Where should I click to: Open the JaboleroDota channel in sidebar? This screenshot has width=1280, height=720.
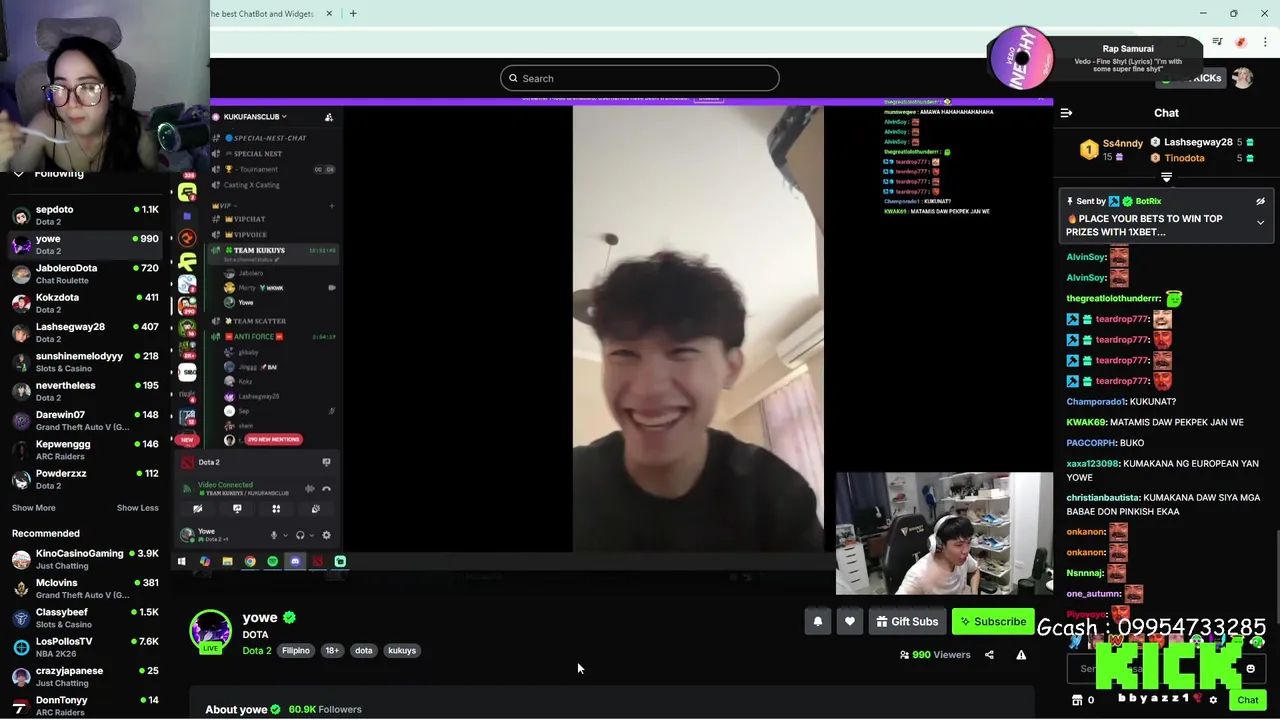coord(85,274)
